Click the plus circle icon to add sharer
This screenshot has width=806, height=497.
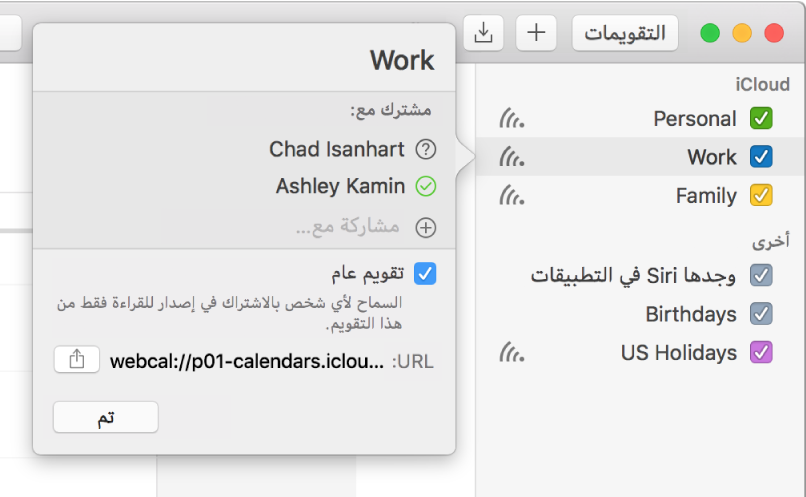pos(426,227)
